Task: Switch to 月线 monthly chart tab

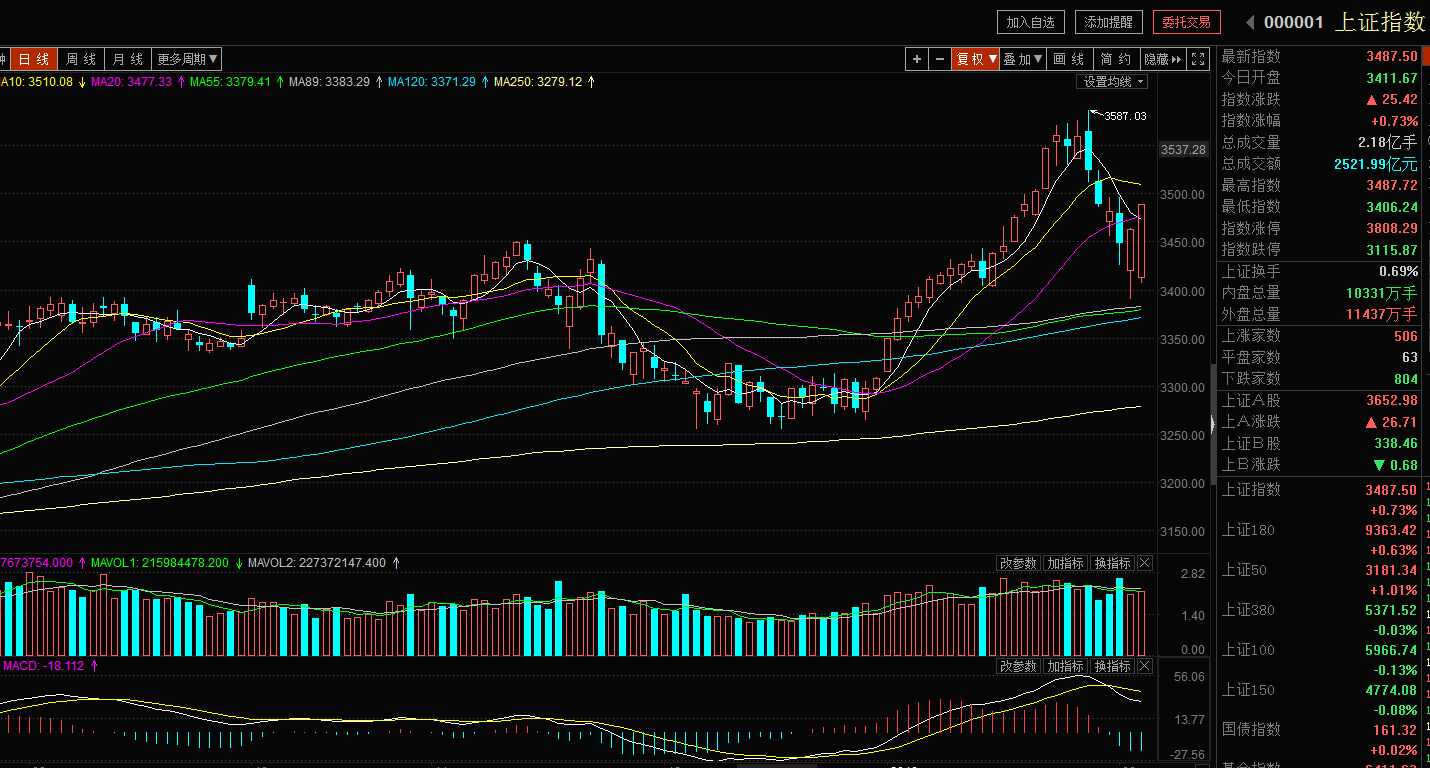Action: 128,59
